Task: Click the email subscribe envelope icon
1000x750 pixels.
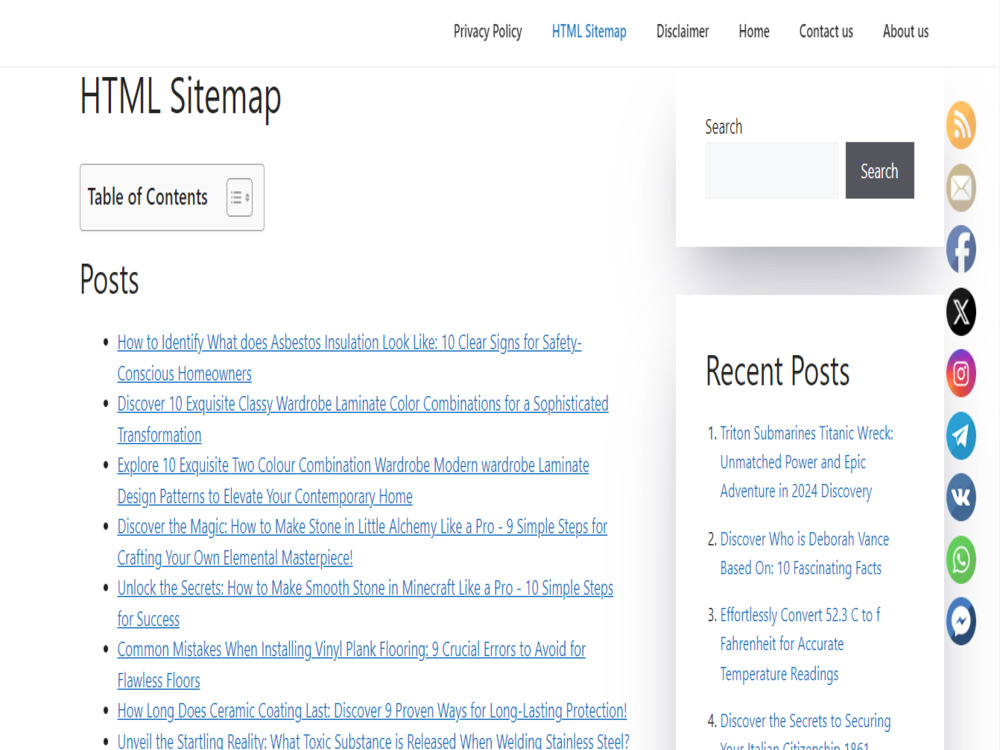Action: coord(960,188)
